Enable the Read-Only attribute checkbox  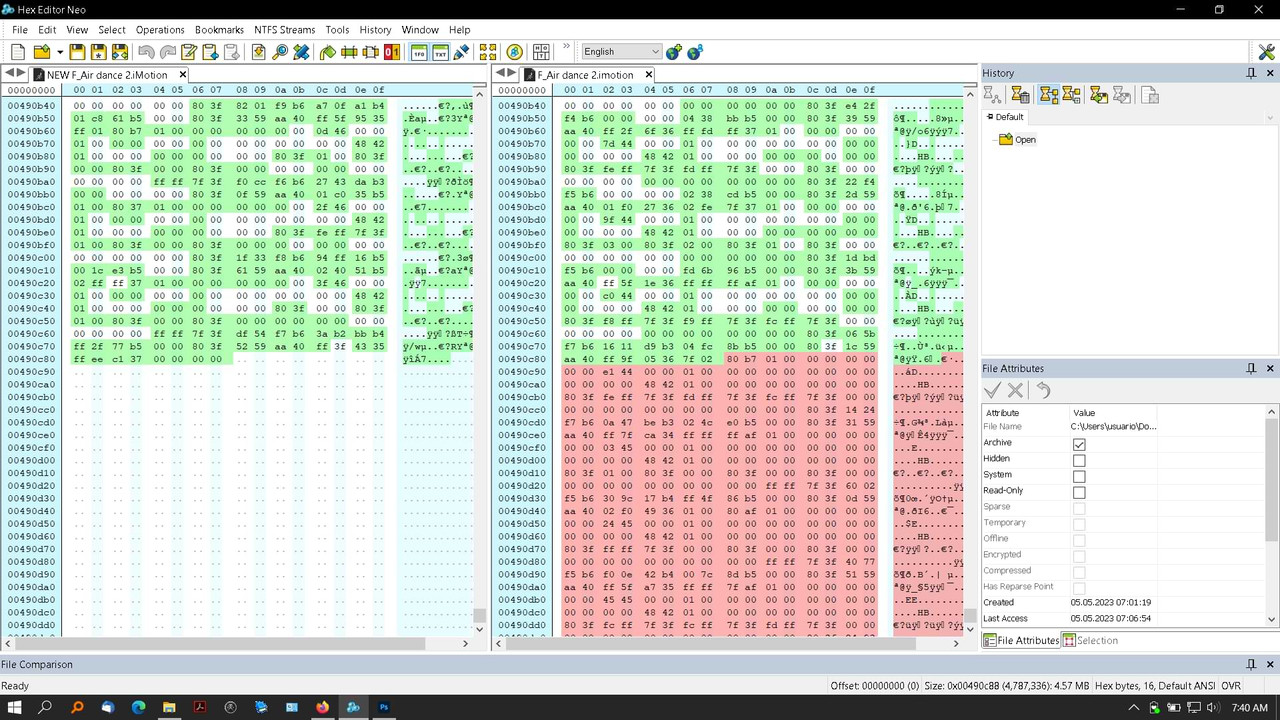(x=1079, y=492)
